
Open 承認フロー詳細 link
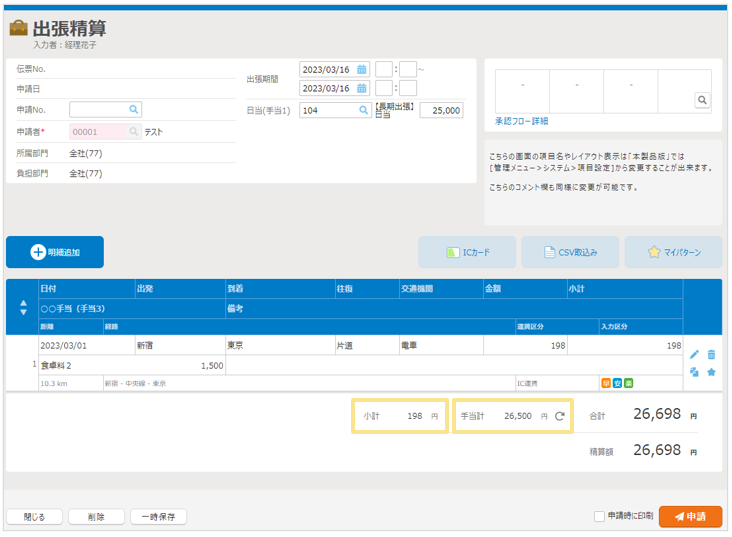(x=521, y=121)
